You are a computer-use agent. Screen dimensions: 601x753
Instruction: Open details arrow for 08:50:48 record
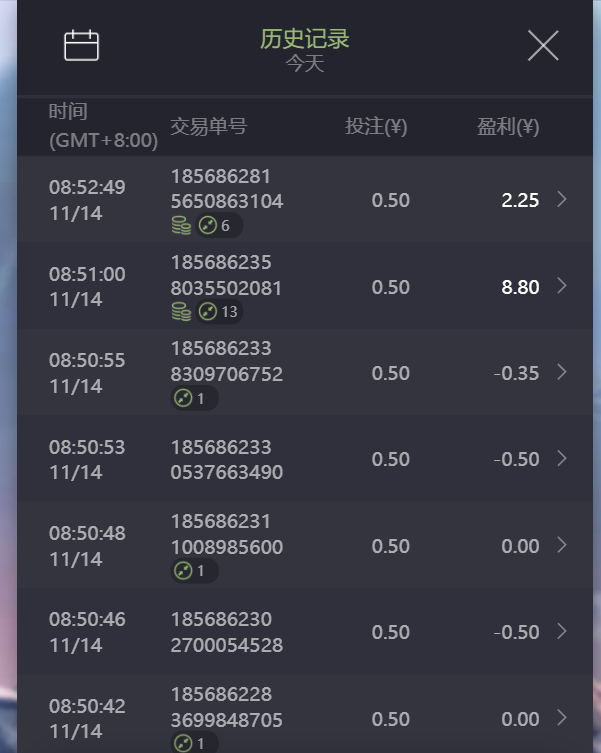pos(562,545)
